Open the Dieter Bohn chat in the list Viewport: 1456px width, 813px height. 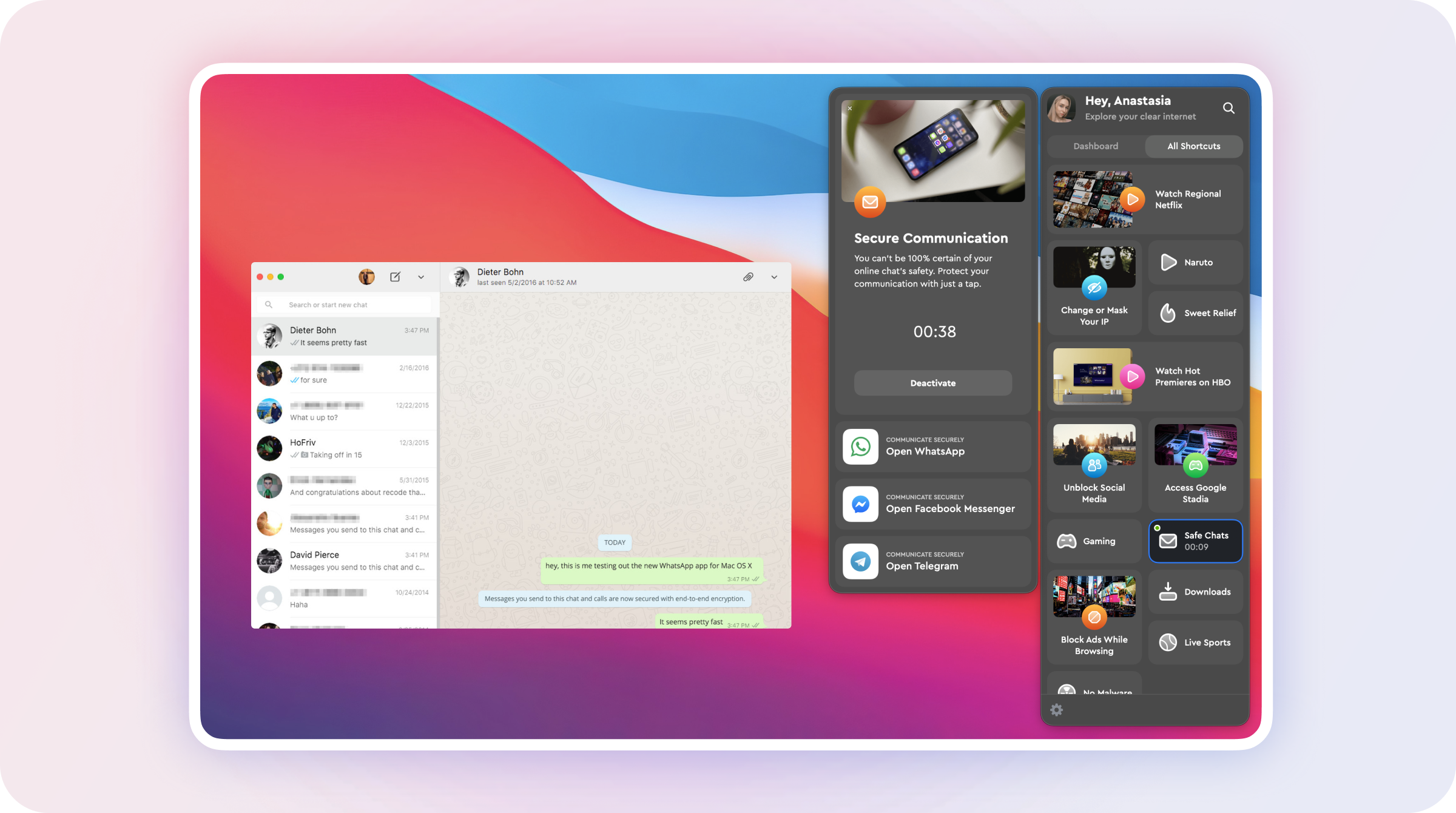[x=344, y=336]
